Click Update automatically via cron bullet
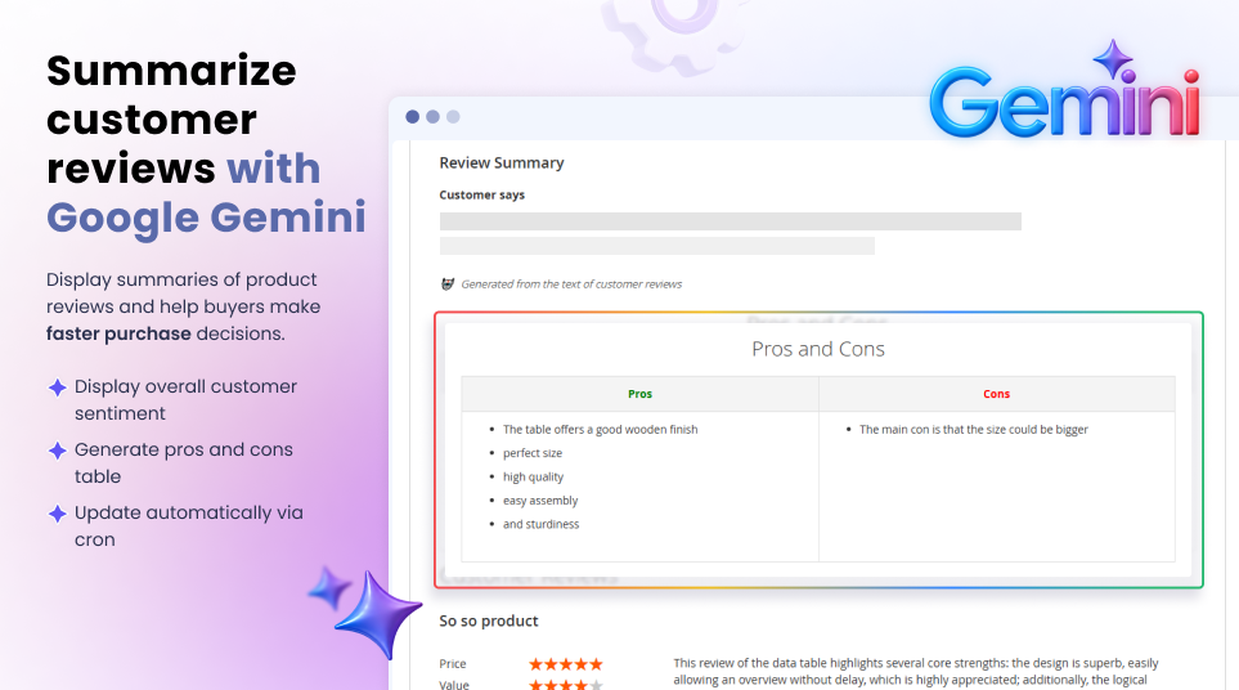This screenshot has height=690, width=1239. [189, 526]
